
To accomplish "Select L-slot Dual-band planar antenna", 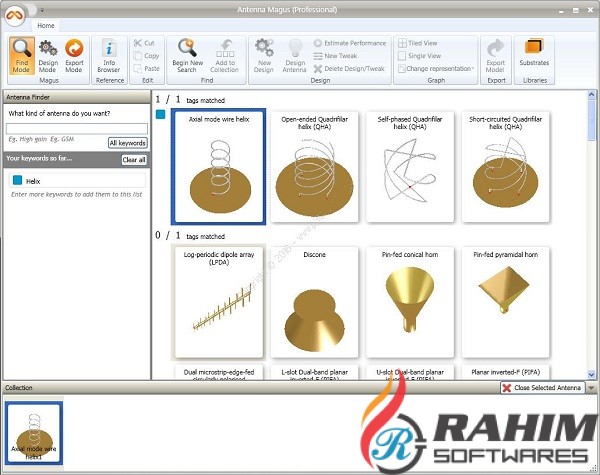I will tap(314, 372).
